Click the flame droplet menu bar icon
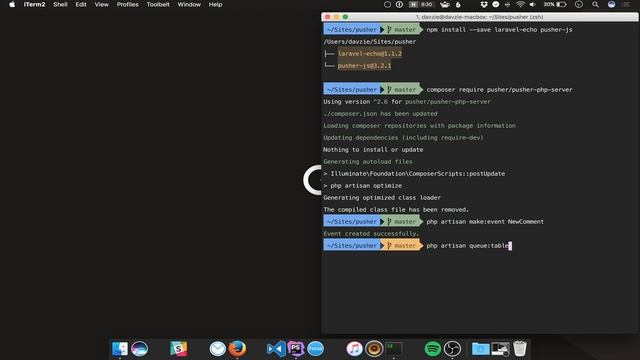The width and height of the screenshot is (640, 360). (x=458, y=4)
